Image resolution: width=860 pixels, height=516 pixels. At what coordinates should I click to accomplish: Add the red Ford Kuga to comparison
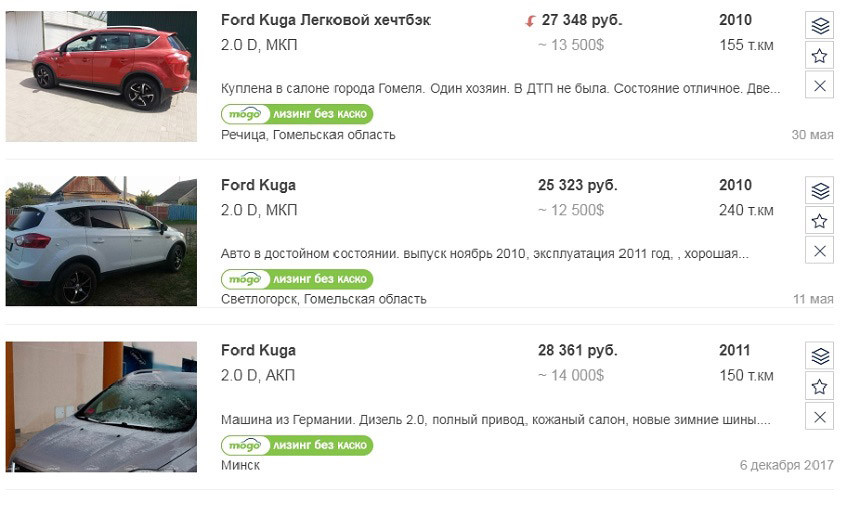click(x=820, y=26)
